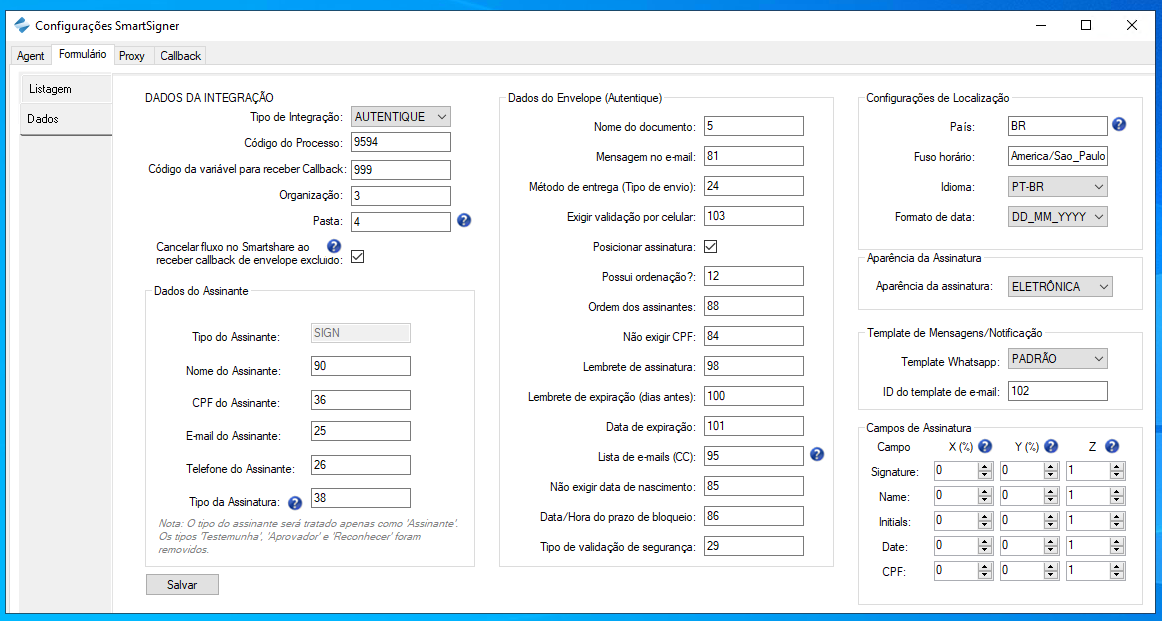
Task: Click Mensagem no e-mail field
Action: [754, 156]
